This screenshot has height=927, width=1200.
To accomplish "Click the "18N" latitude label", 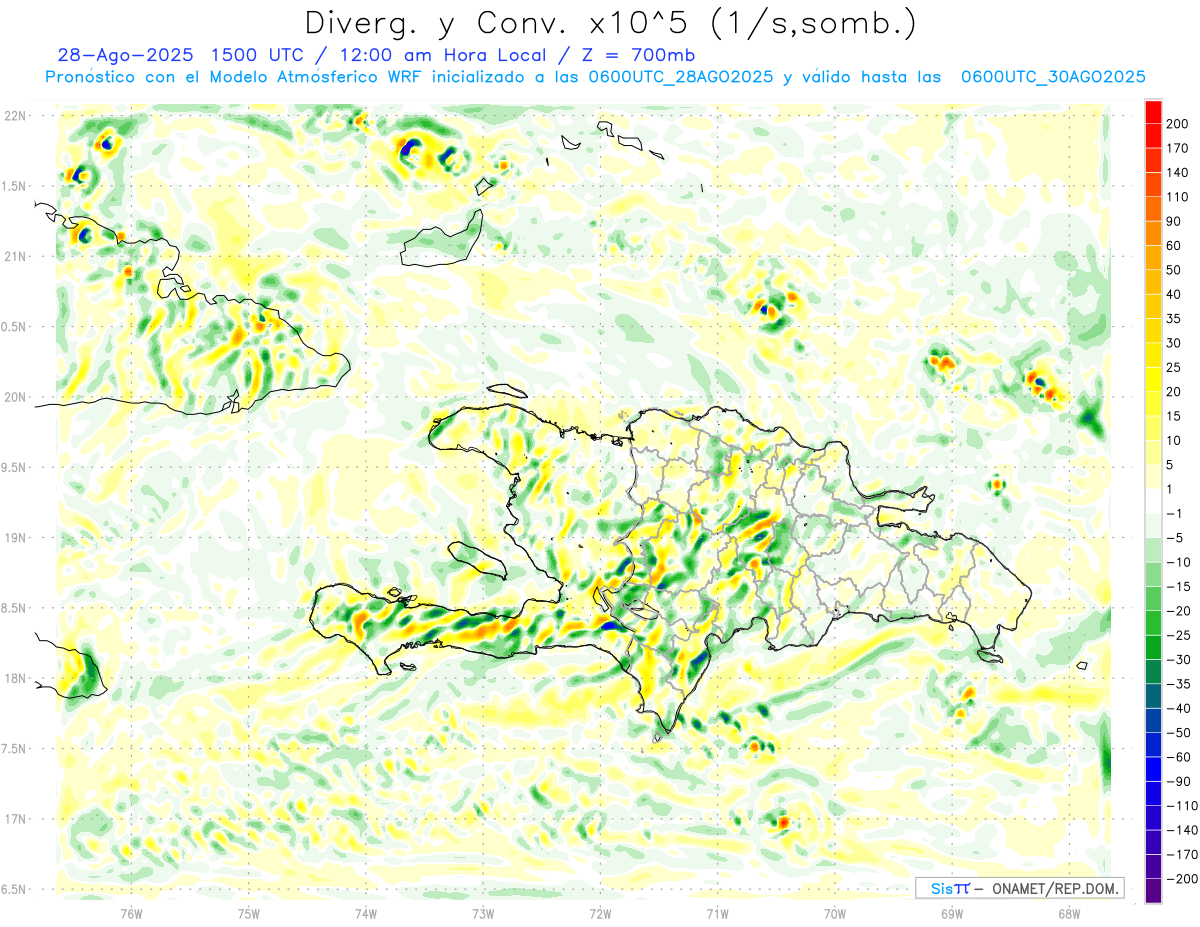I will click(x=15, y=678).
